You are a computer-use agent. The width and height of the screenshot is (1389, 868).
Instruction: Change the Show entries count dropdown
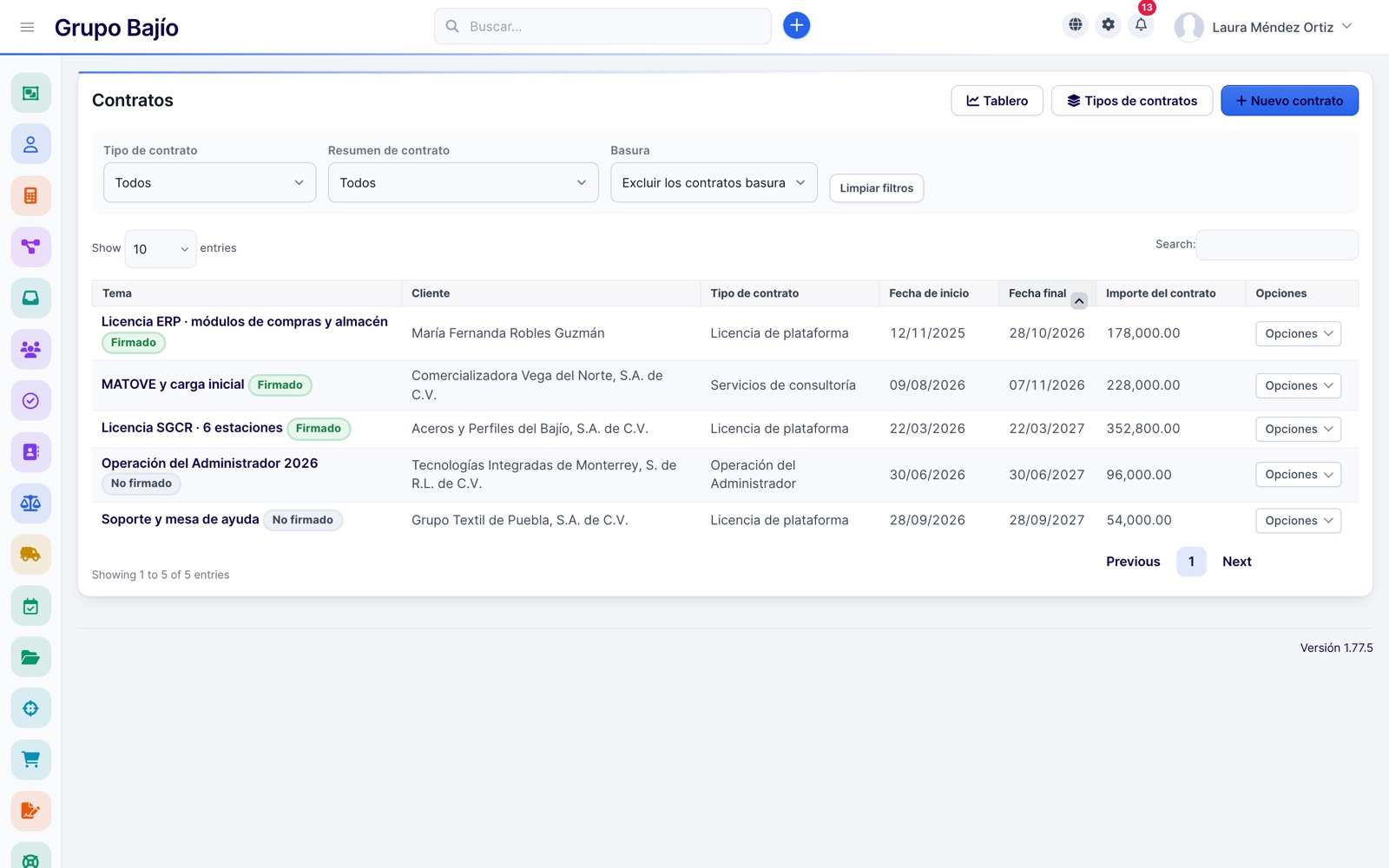click(x=161, y=249)
